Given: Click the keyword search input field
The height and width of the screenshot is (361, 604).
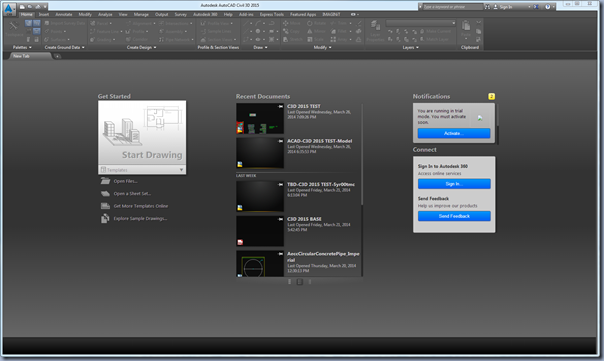Looking at the screenshot, I should (x=453, y=7).
